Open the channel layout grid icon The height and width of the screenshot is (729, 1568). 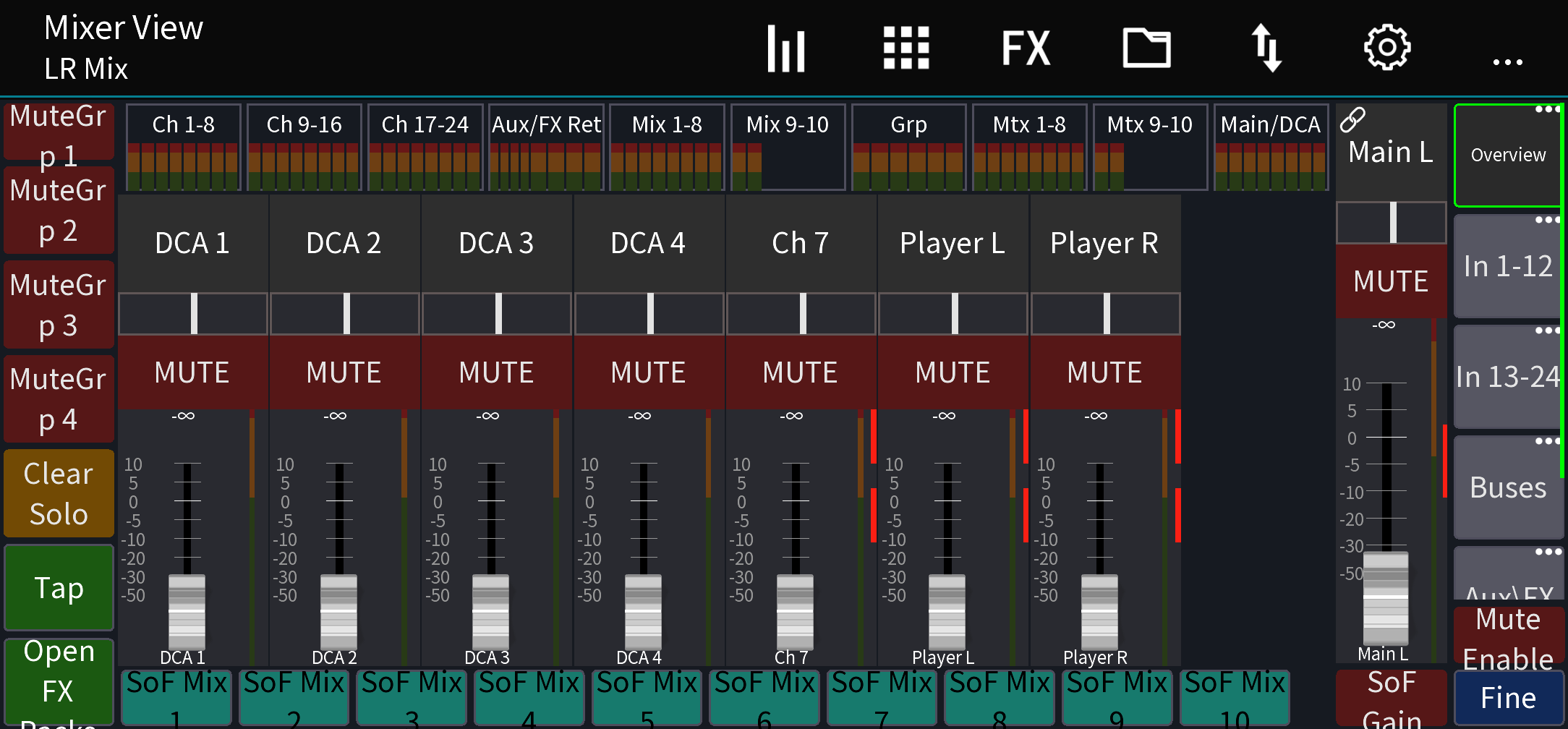coord(906,47)
